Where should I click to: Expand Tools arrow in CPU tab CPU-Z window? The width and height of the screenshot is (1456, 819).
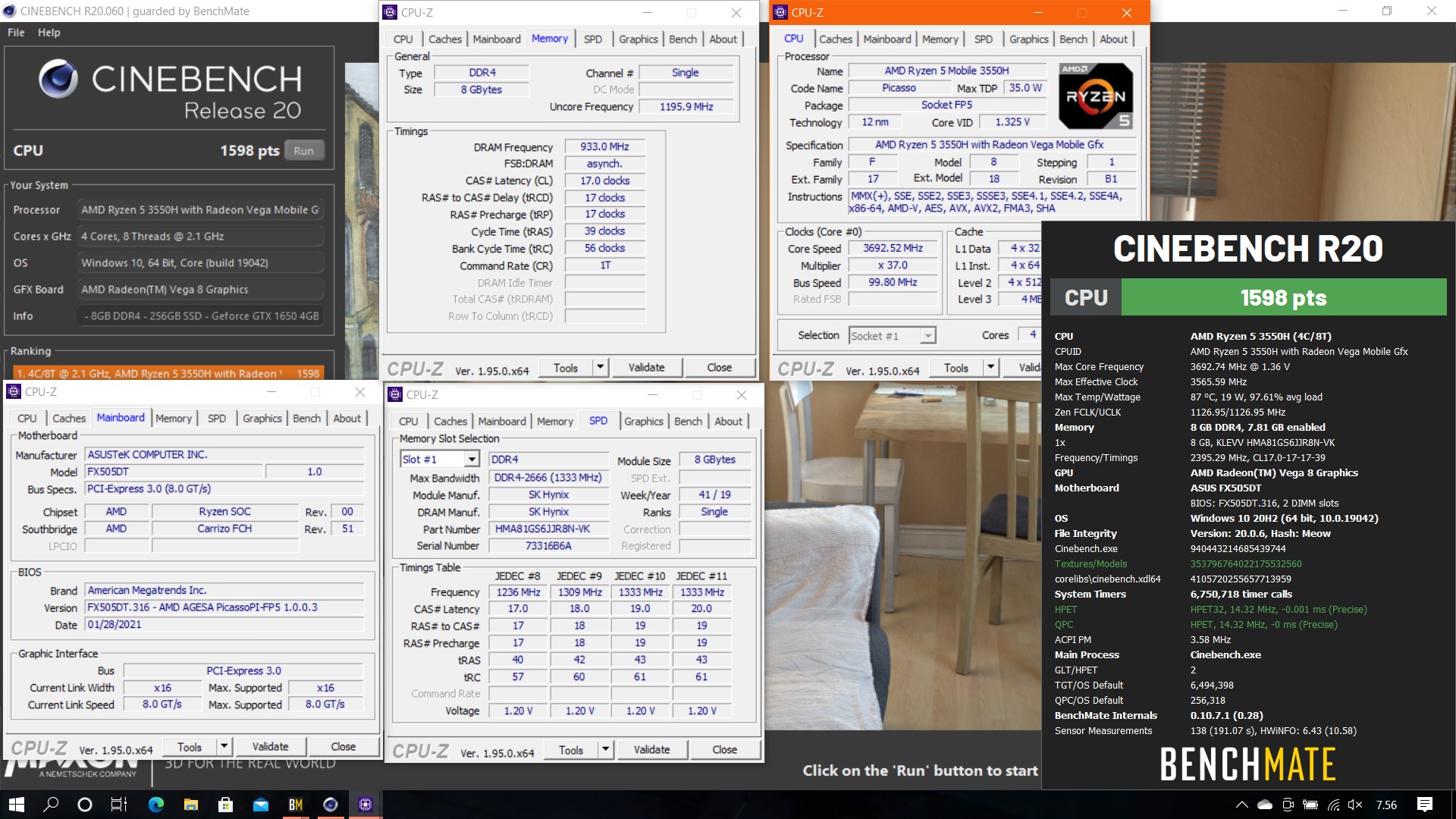(990, 368)
